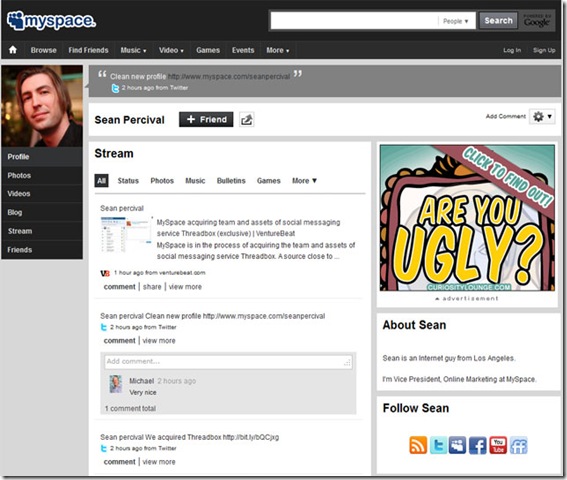Click the VentureBeat VB source icon

pos(105,273)
